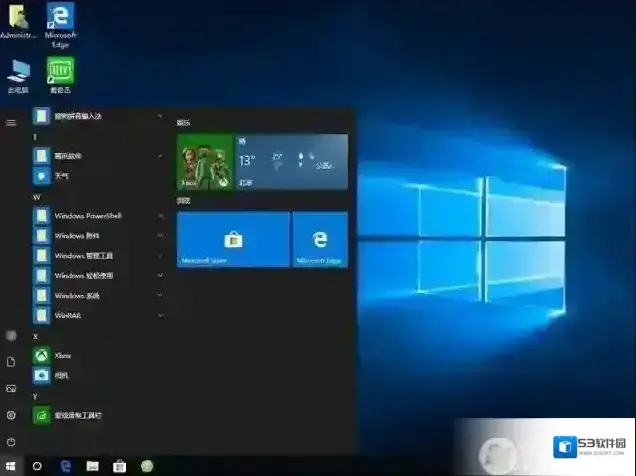This screenshot has height=476, width=636.
Task: Click the Windows Start button
Action: click(11, 466)
